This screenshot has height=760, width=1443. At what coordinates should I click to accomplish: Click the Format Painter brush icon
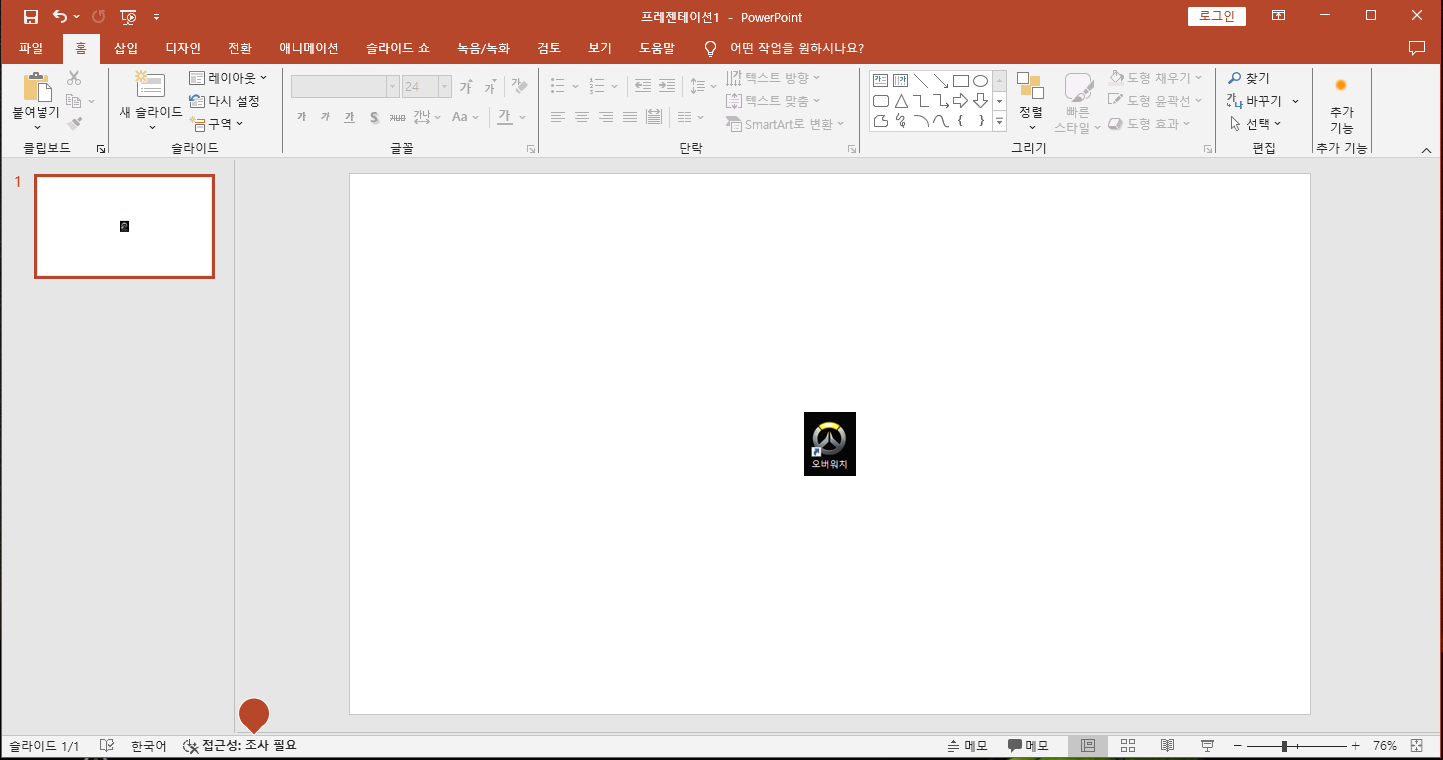coord(74,124)
